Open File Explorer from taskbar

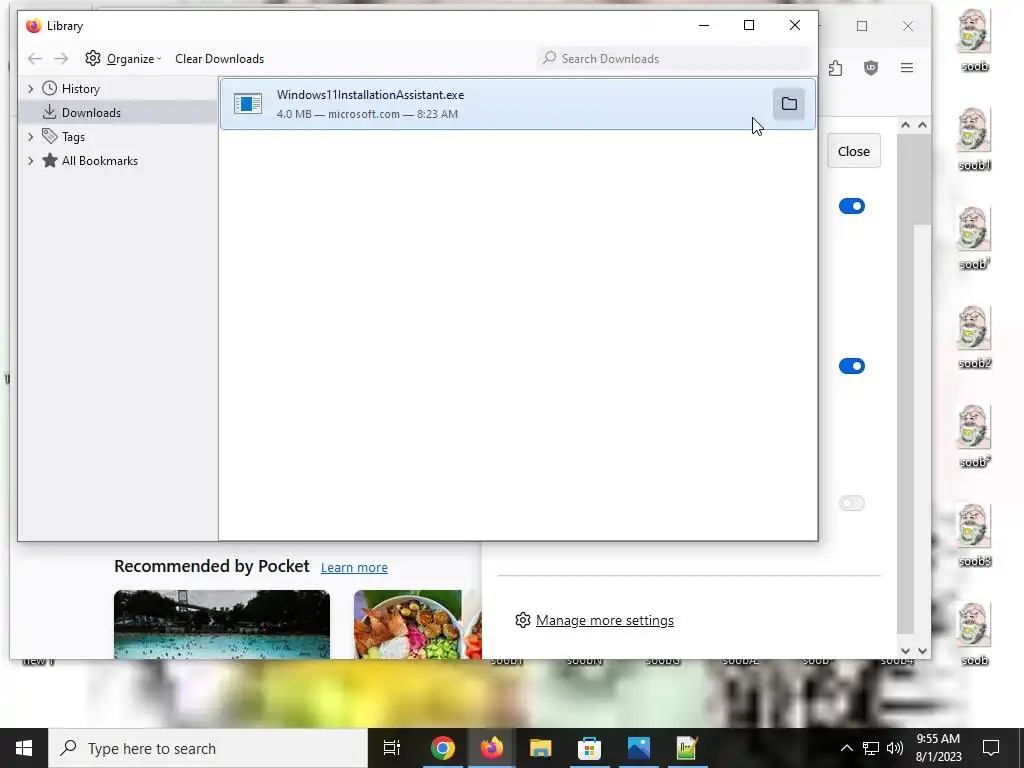click(x=541, y=748)
